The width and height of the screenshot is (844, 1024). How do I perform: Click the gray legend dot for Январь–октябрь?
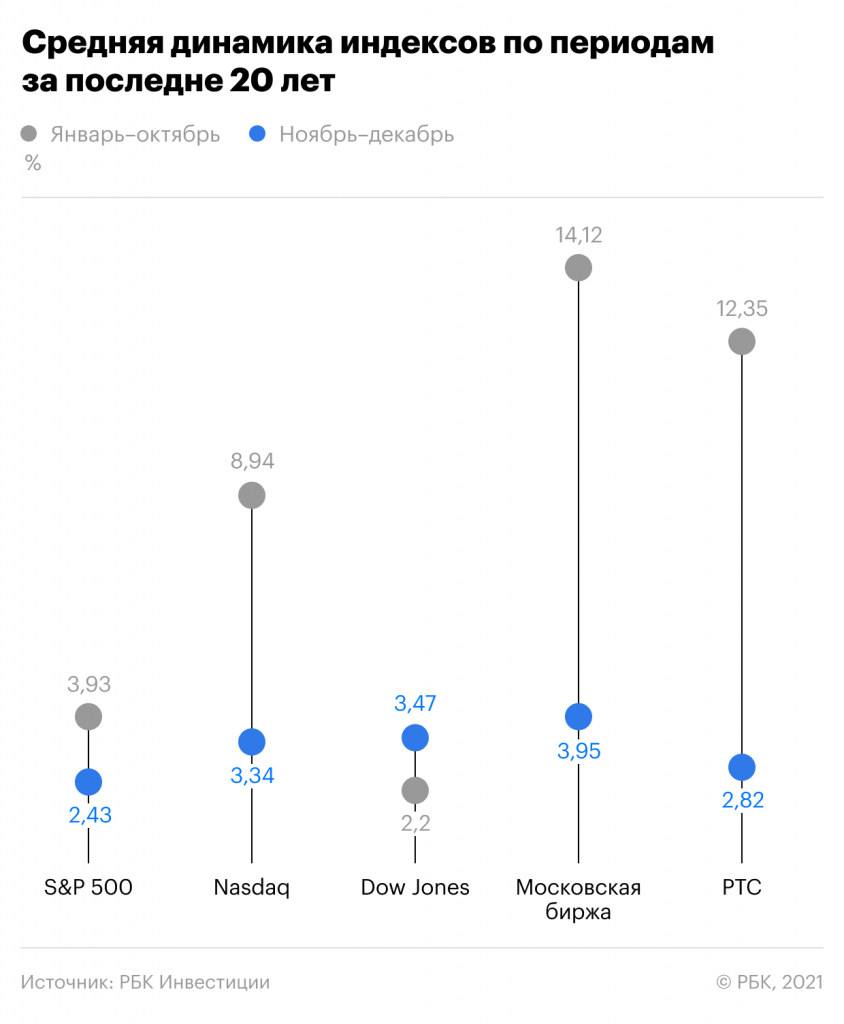29,135
